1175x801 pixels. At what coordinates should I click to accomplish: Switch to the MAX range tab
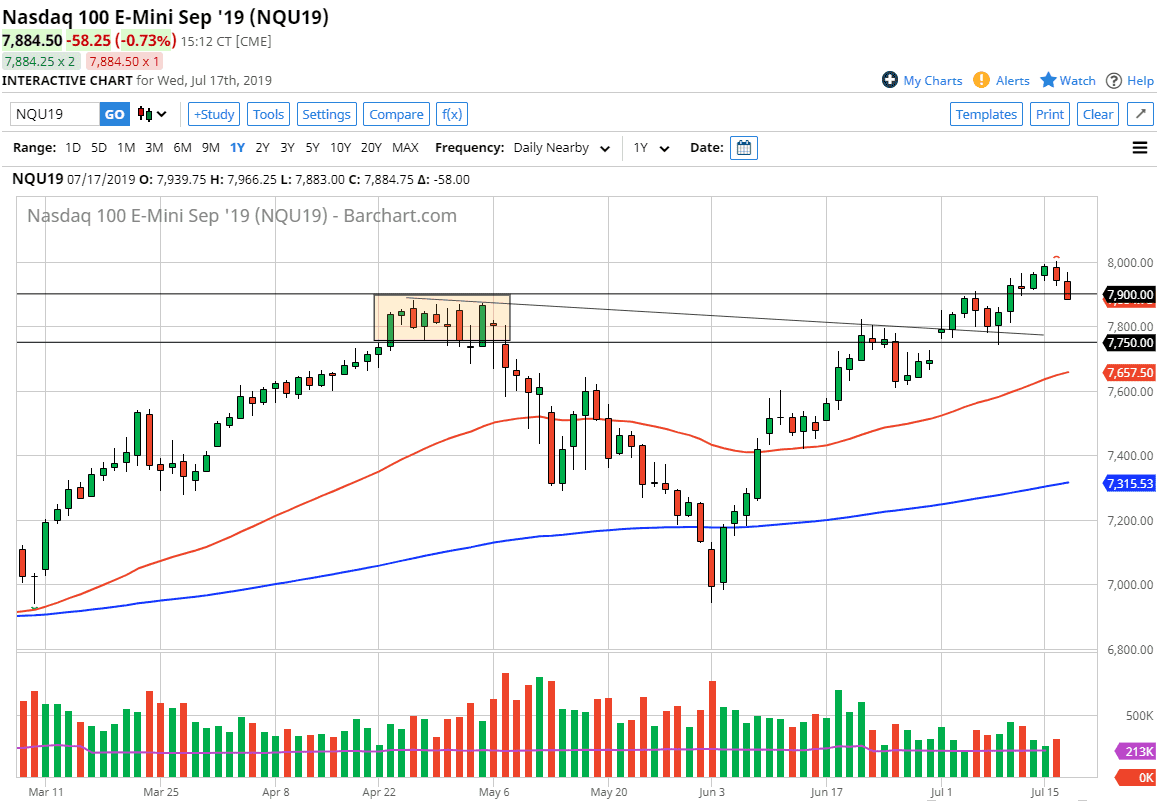[x=405, y=147]
